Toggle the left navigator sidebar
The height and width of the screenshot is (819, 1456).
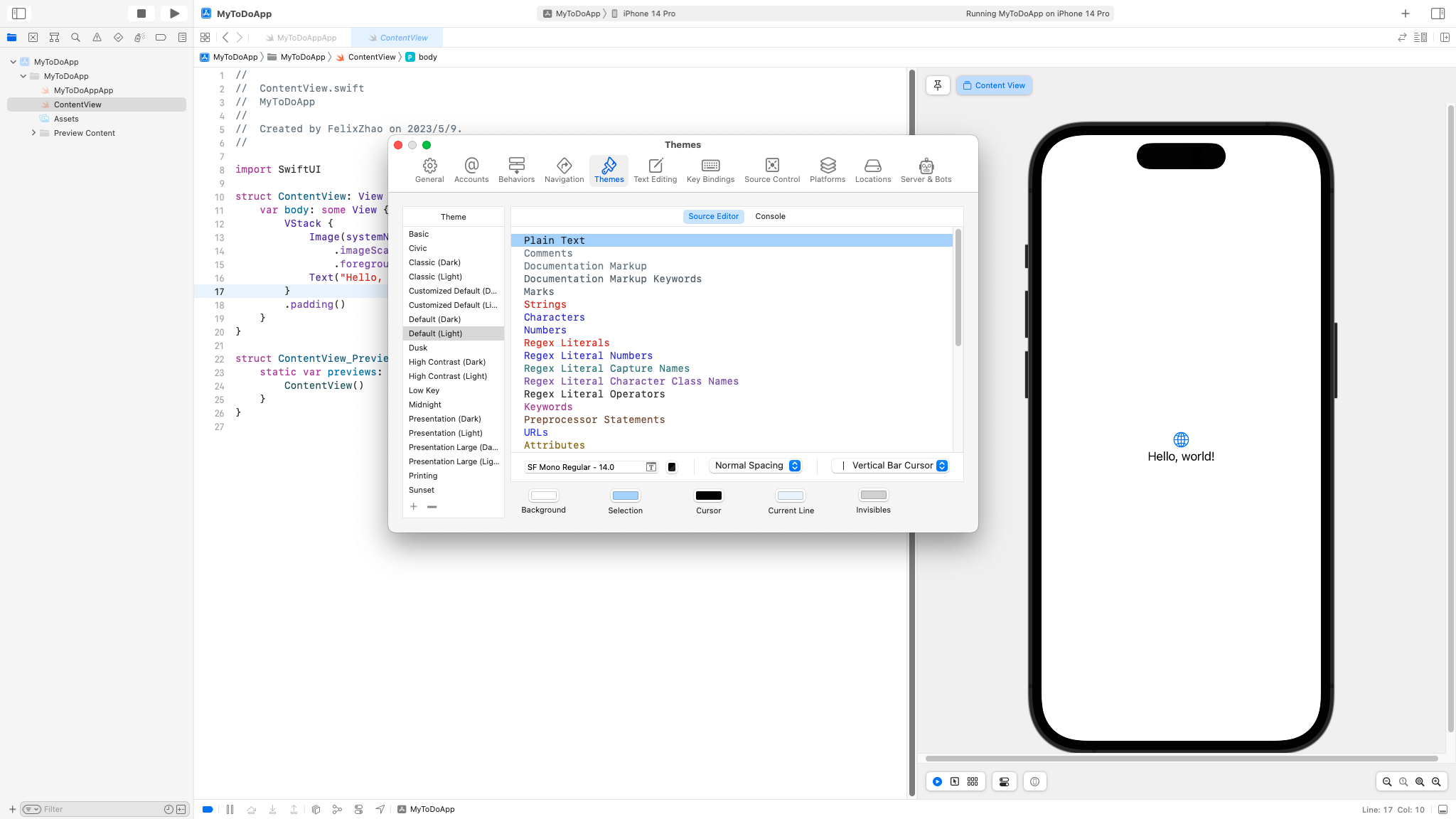click(x=19, y=14)
